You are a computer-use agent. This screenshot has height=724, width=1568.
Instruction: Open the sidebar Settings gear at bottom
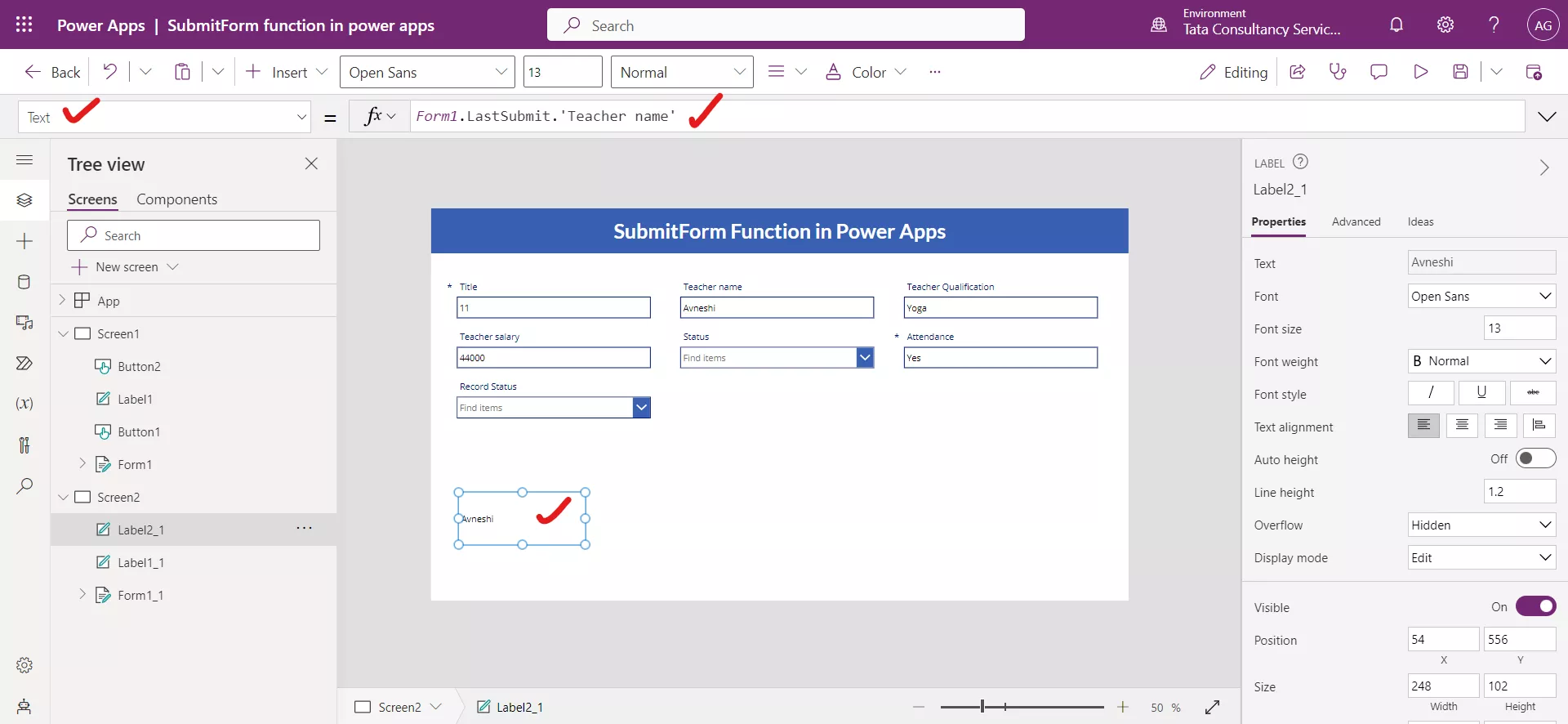(x=24, y=665)
